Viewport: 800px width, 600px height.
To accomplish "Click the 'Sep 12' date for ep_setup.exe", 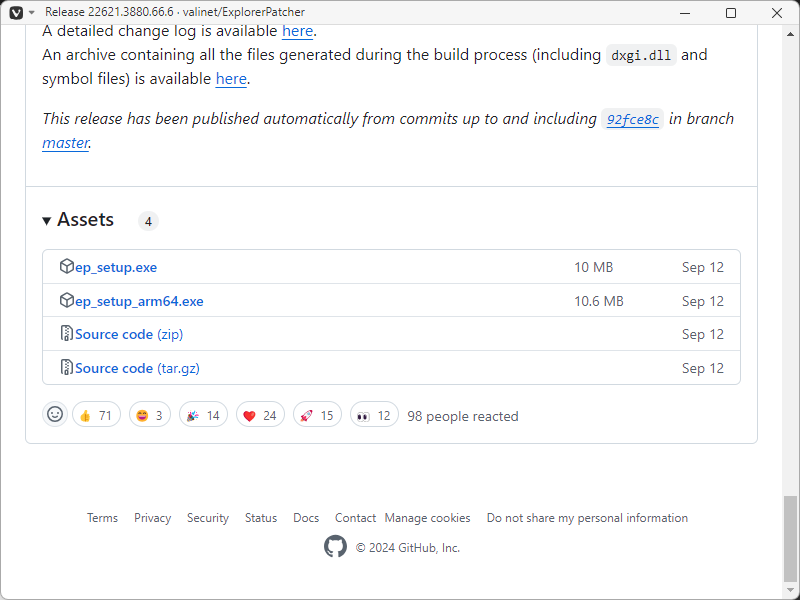I will click(703, 267).
